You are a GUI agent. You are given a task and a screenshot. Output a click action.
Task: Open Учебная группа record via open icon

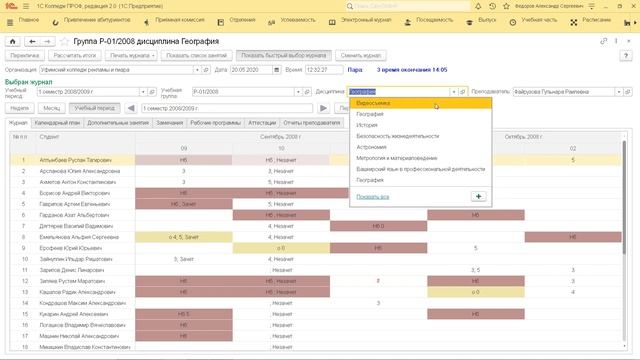[307, 92]
